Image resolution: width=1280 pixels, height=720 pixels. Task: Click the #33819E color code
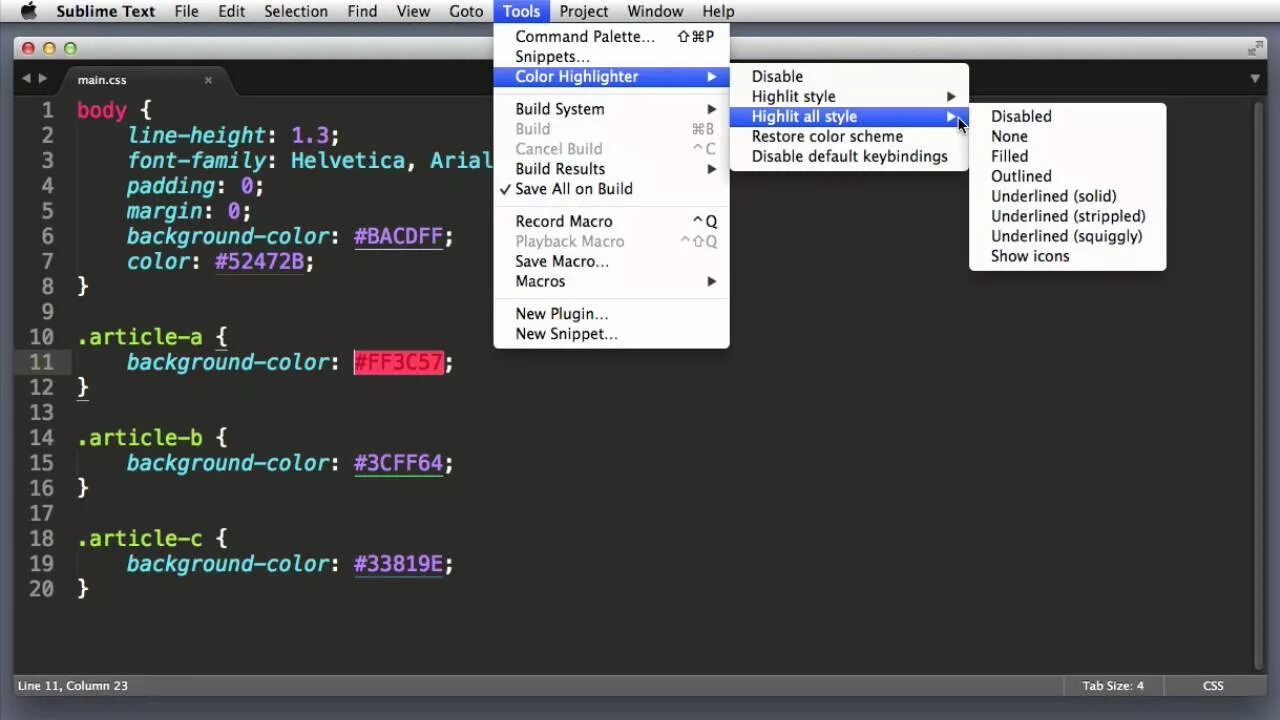tap(399, 564)
